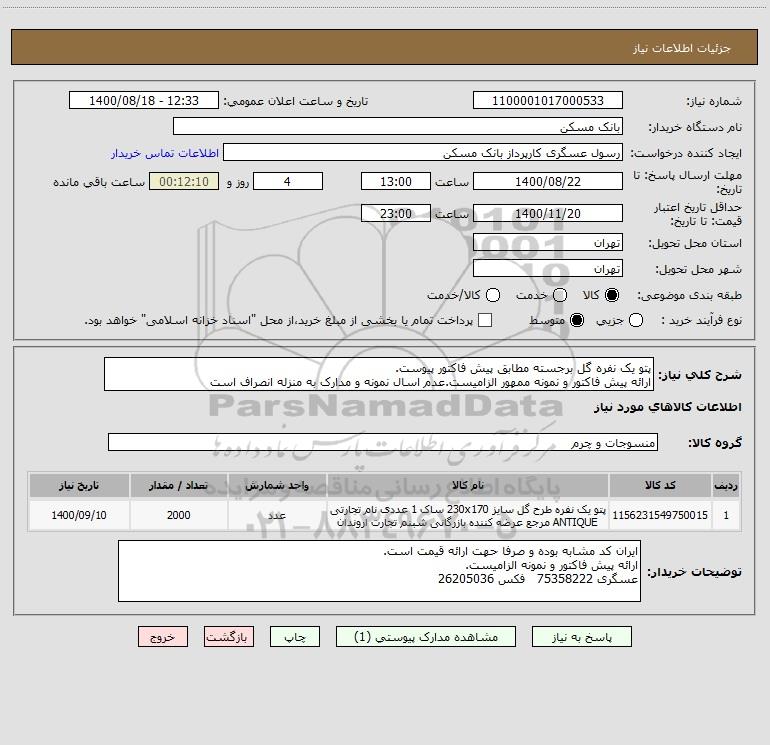Select the خدمت radio button

pos(560,295)
